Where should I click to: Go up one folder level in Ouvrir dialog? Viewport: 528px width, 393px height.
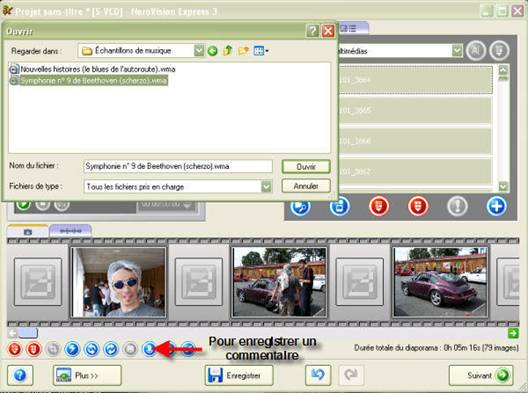coord(228,51)
